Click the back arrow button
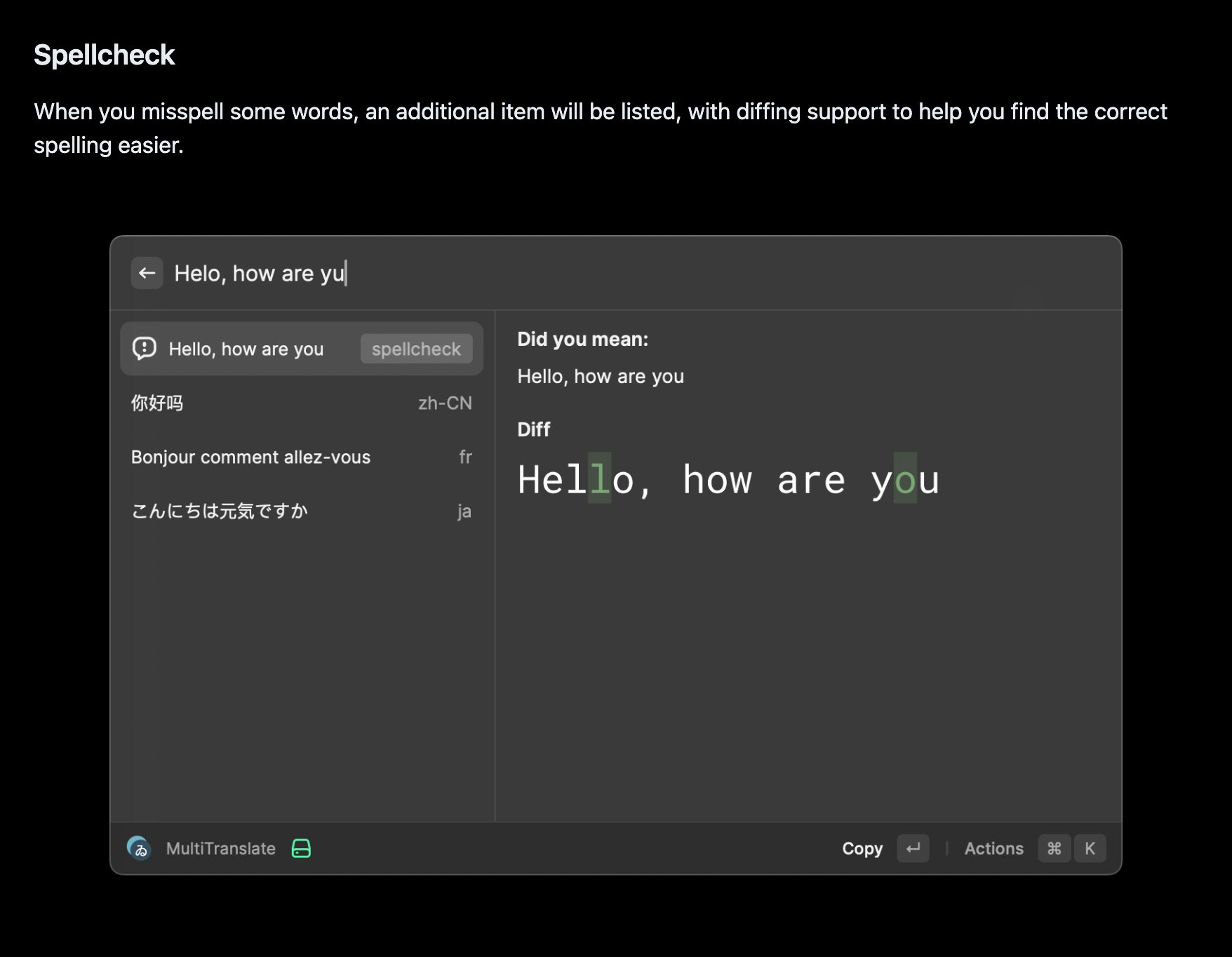 pos(147,273)
